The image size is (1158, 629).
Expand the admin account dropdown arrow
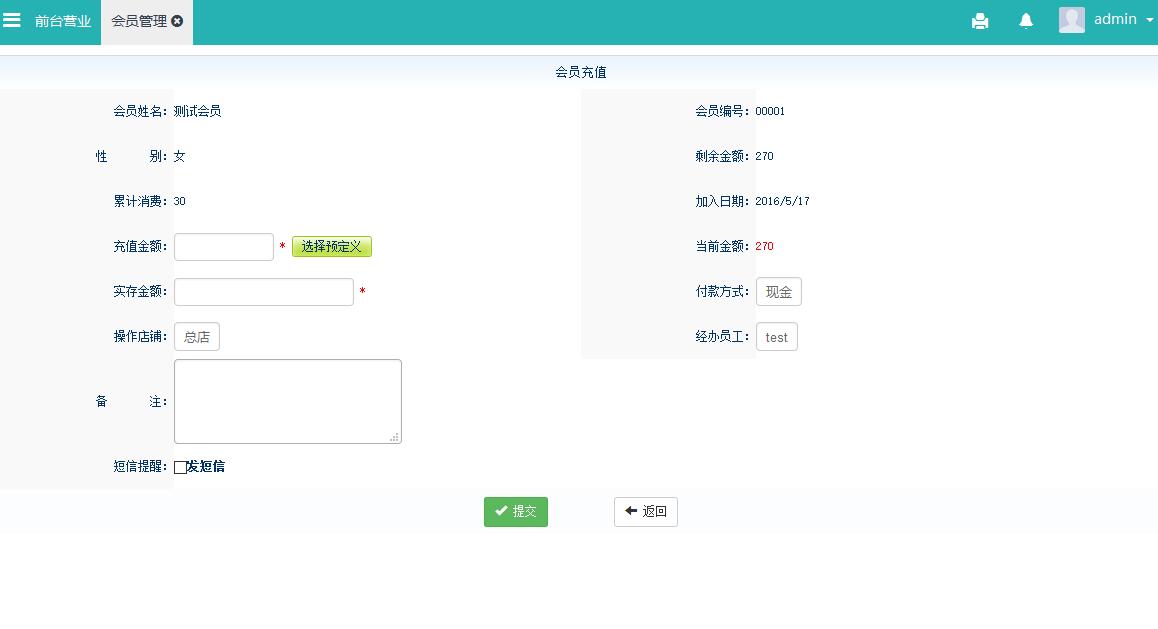click(x=1149, y=20)
